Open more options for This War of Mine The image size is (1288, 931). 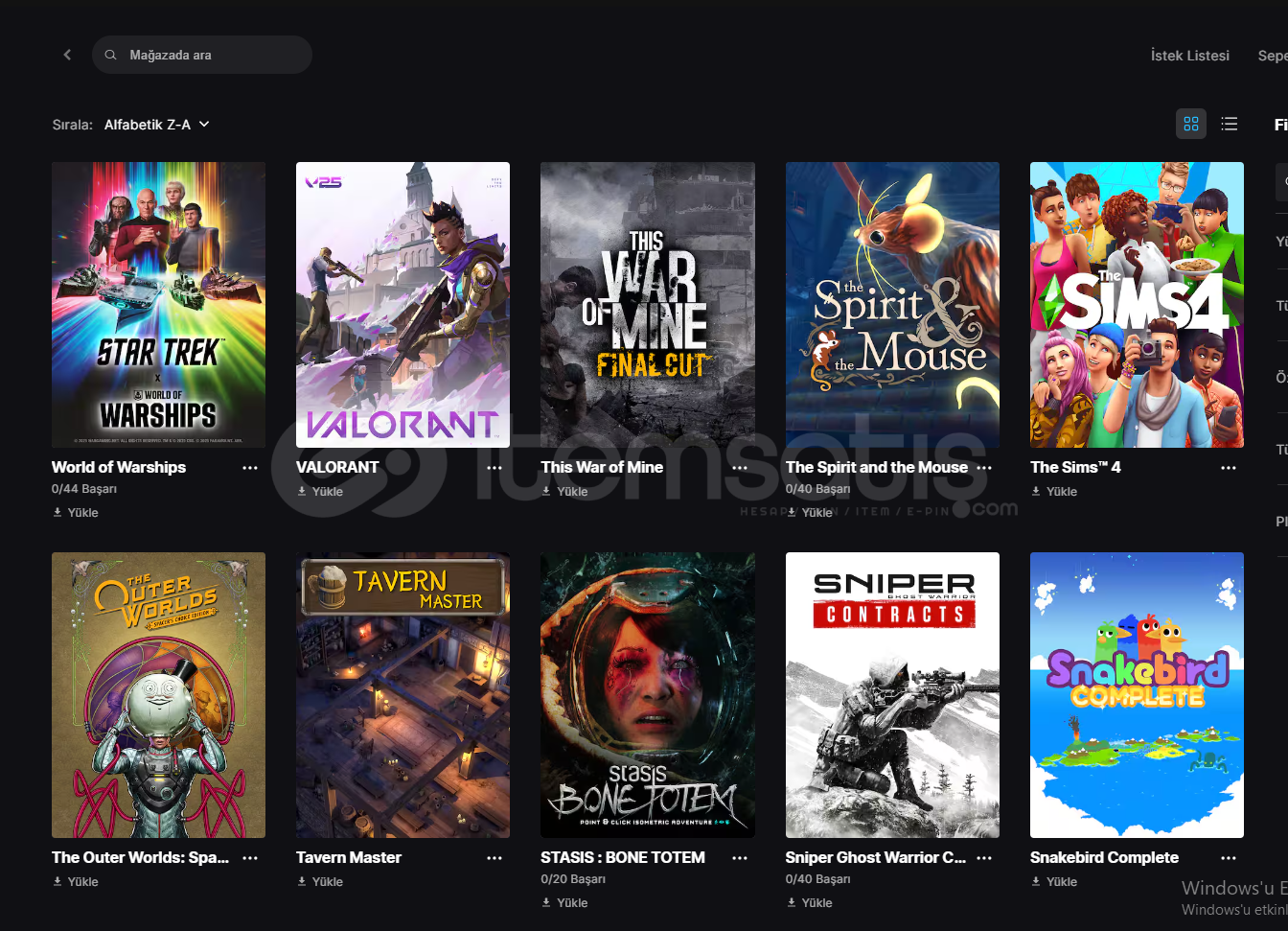[x=740, y=468]
